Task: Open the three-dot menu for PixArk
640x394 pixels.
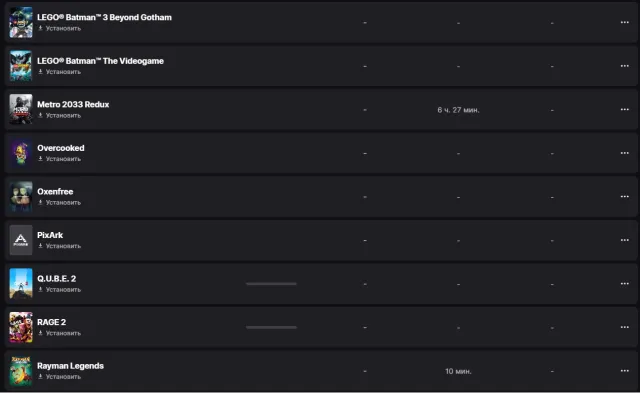Action: 624,240
